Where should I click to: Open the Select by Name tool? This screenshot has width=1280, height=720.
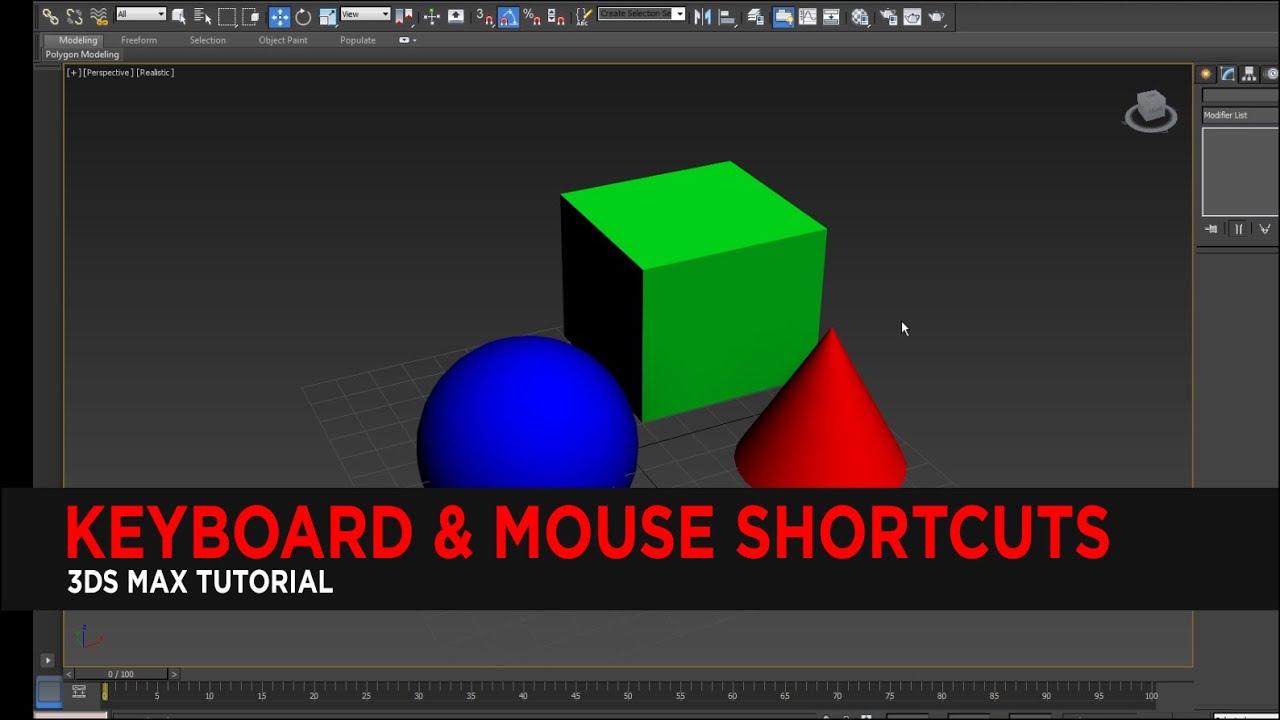[x=202, y=16]
